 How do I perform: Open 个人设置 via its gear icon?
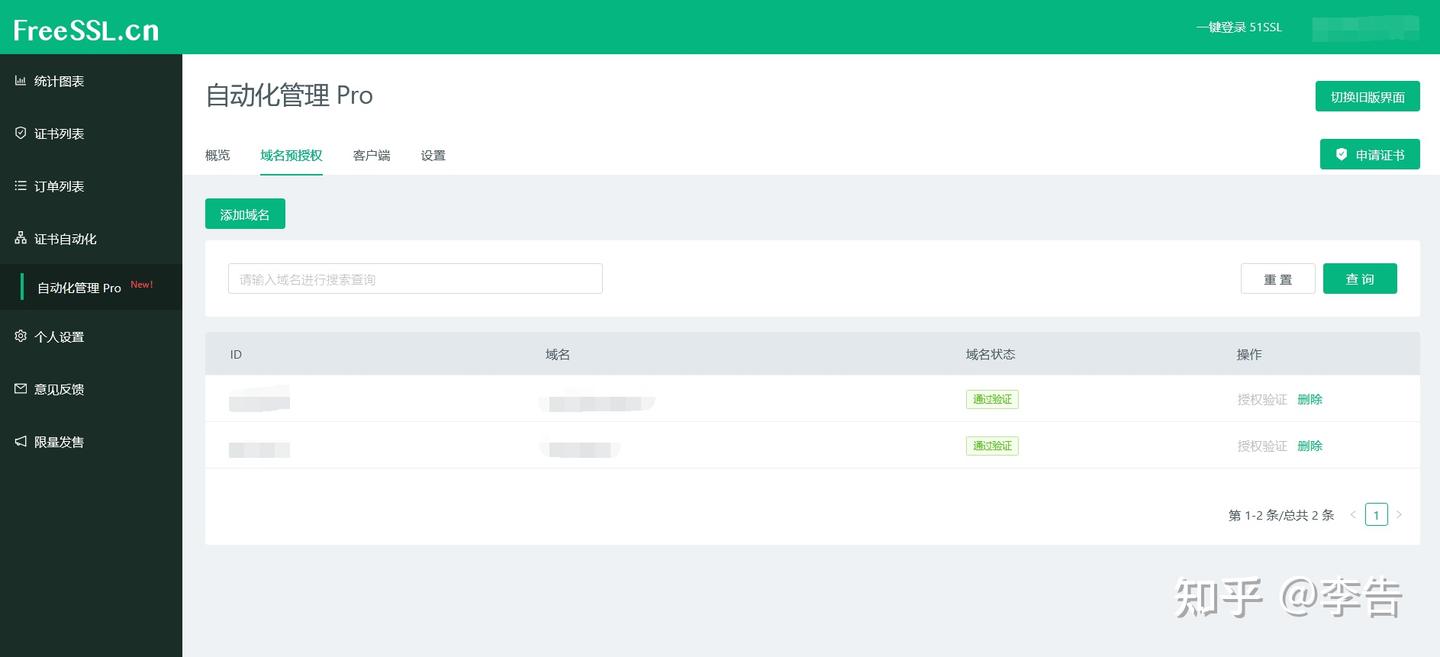point(20,336)
